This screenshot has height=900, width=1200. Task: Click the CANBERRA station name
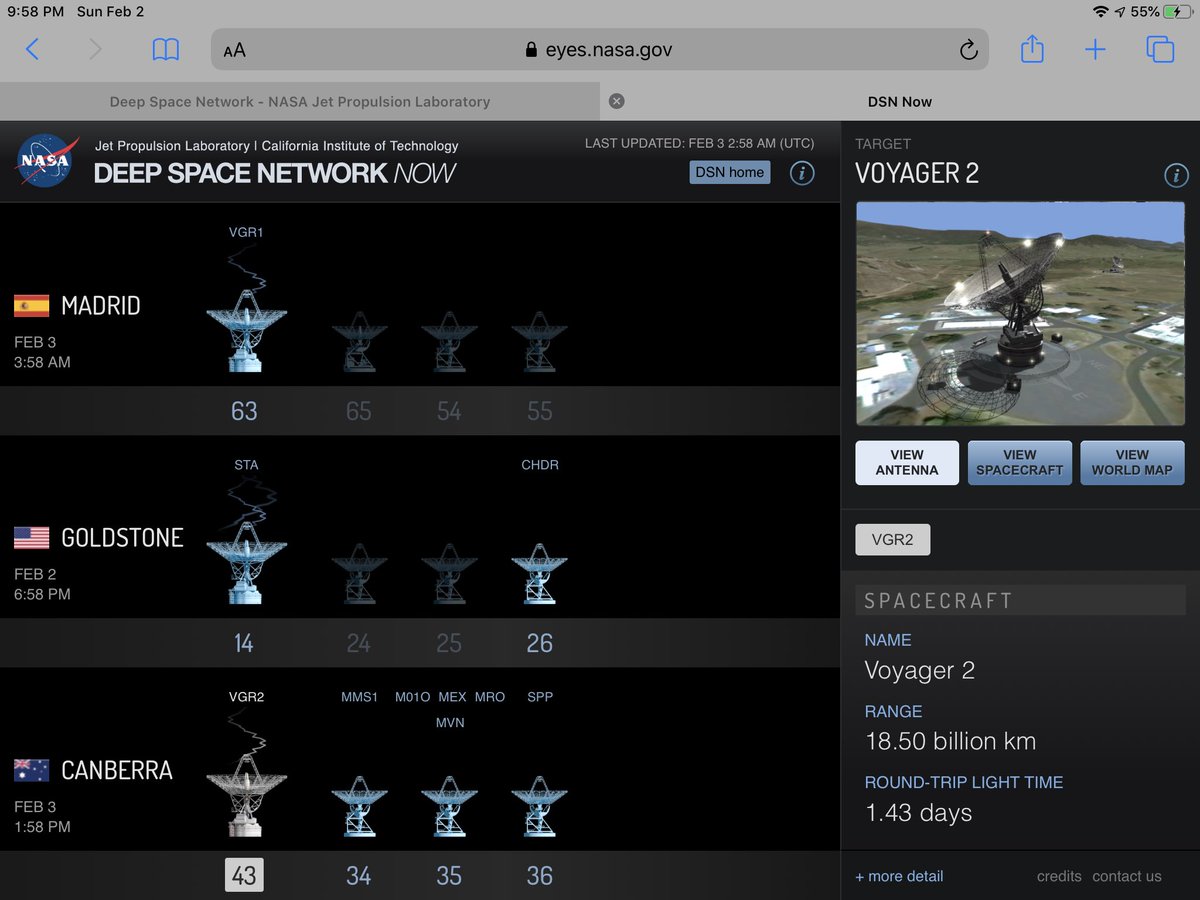(x=117, y=770)
